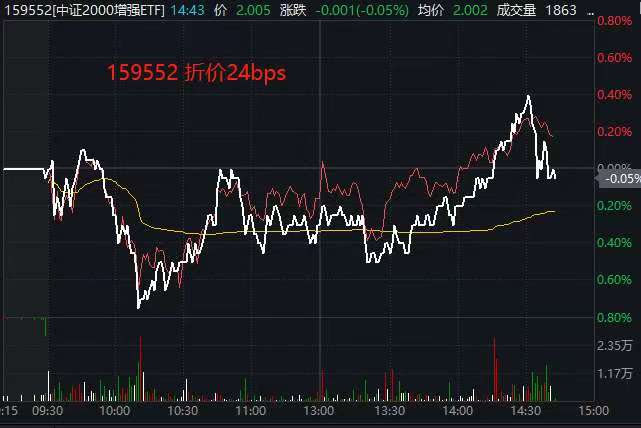Click the 11:00 time axis marker
Viewport: 641px width, 428px height.
point(250,410)
